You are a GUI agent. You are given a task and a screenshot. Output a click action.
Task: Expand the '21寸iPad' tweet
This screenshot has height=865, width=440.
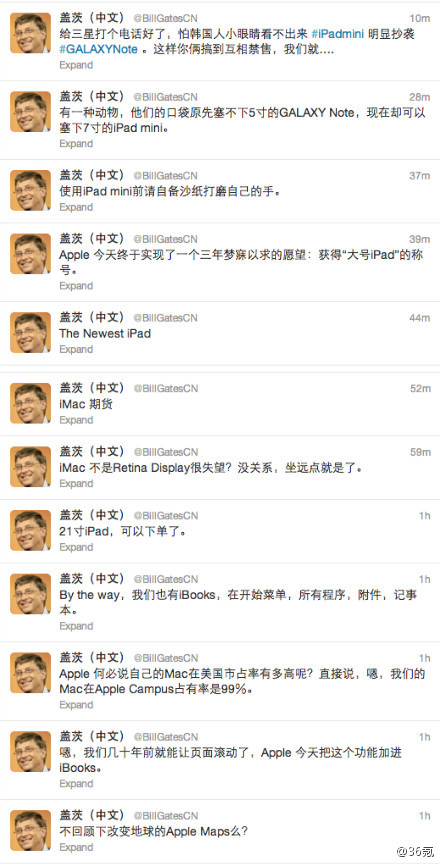tap(76, 547)
